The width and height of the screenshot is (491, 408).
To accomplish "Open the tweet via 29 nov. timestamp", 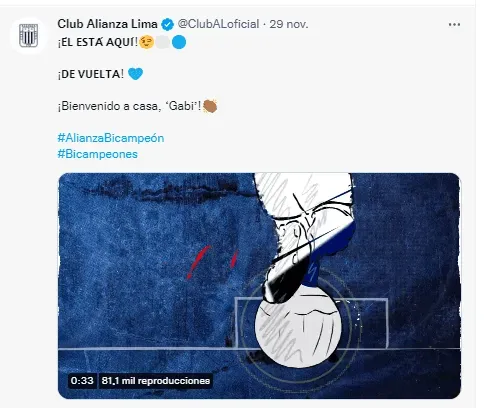I will tap(289, 24).
